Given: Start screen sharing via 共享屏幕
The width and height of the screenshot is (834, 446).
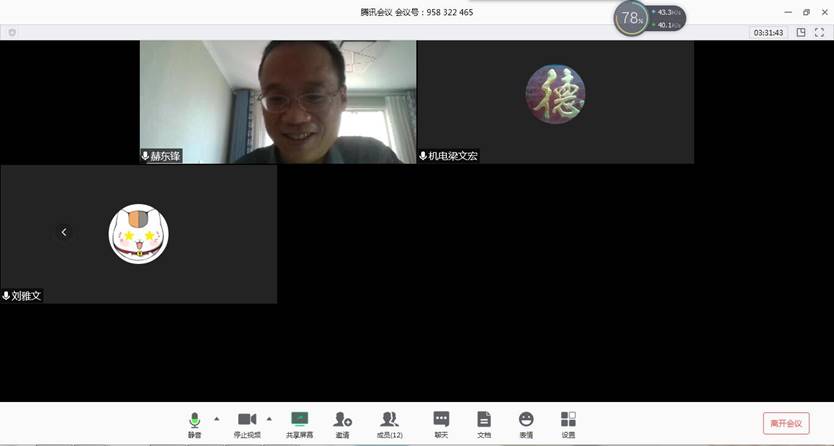Looking at the screenshot, I should 299,423.
